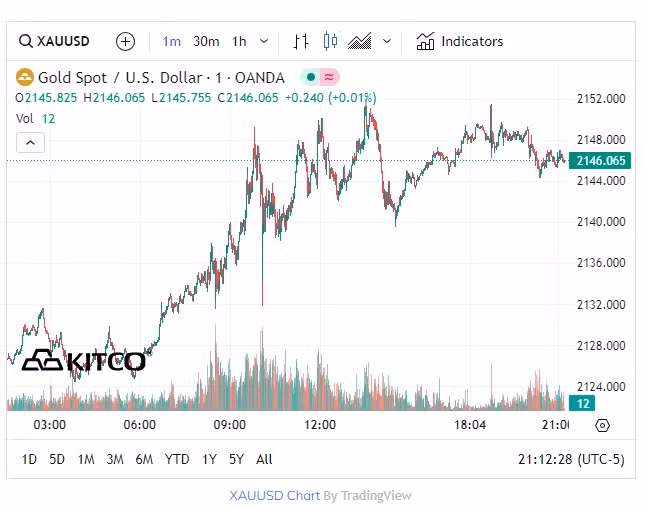
Task: Toggle the 30m interval
Action: pos(206,41)
